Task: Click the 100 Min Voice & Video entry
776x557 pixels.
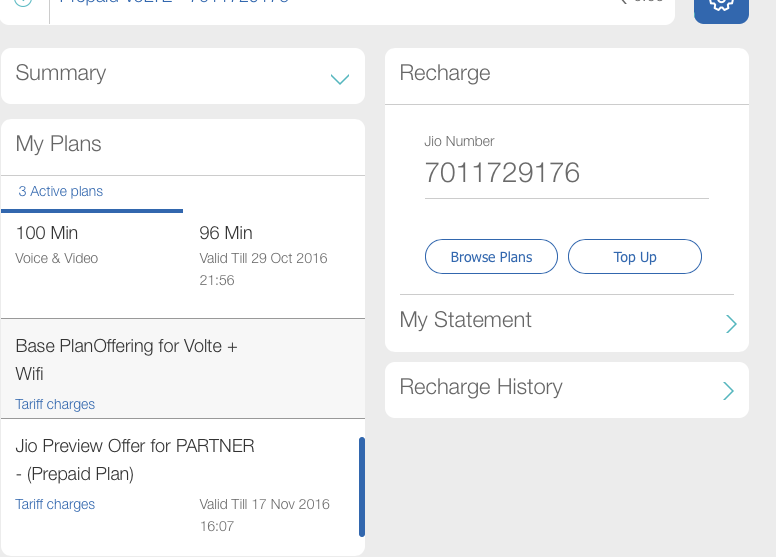Action: tap(56, 245)
